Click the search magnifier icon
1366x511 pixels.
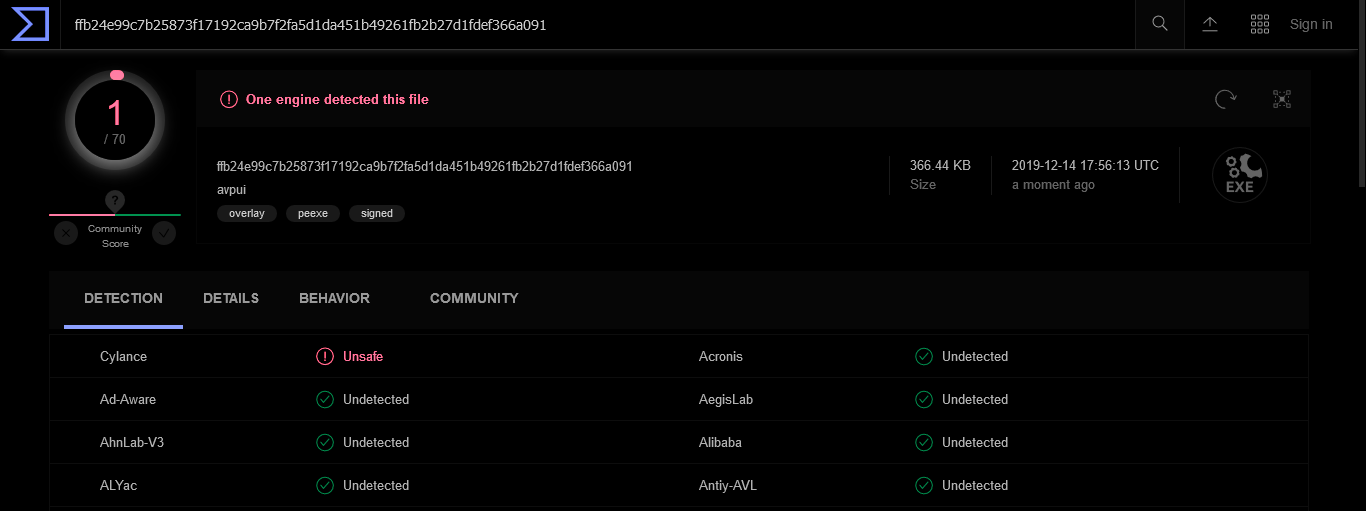tap(1160, 24)
